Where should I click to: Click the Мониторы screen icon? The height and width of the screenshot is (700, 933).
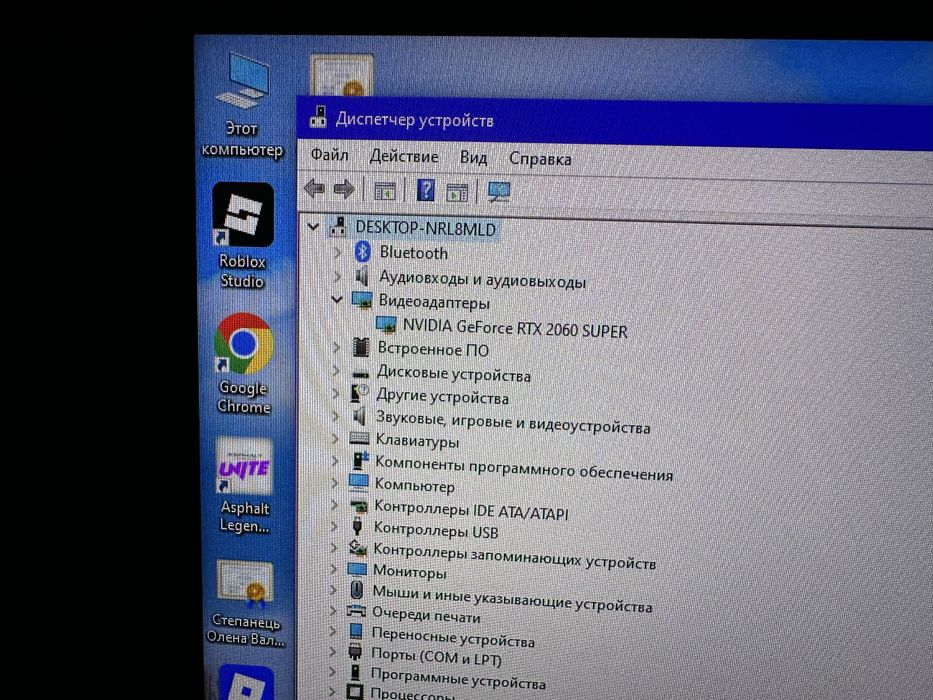356,568
